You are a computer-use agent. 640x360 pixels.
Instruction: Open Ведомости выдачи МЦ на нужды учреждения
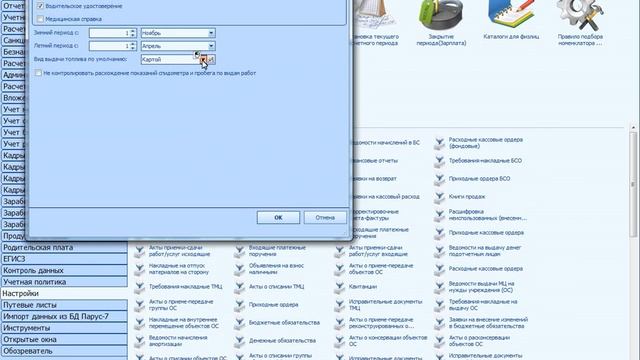pos(475,287)
